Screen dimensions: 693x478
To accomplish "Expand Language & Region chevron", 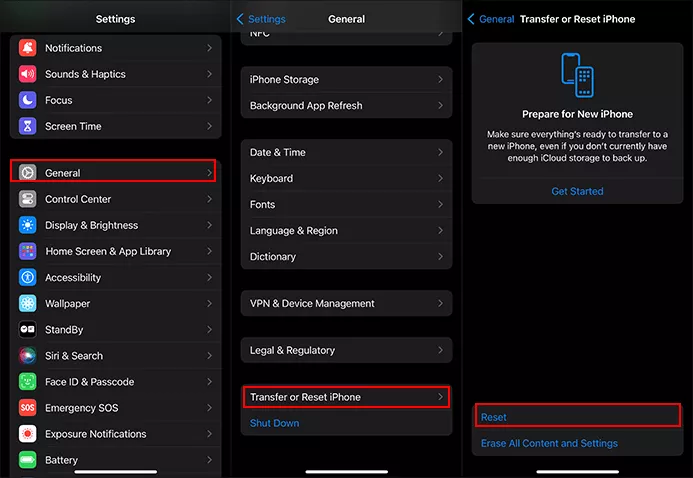I will [x=440, y=230].
